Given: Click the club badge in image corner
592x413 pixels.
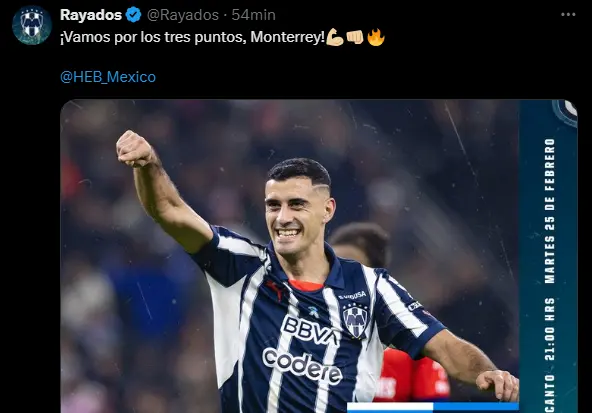Looking at the screenshot, I should tap(565, 112).
